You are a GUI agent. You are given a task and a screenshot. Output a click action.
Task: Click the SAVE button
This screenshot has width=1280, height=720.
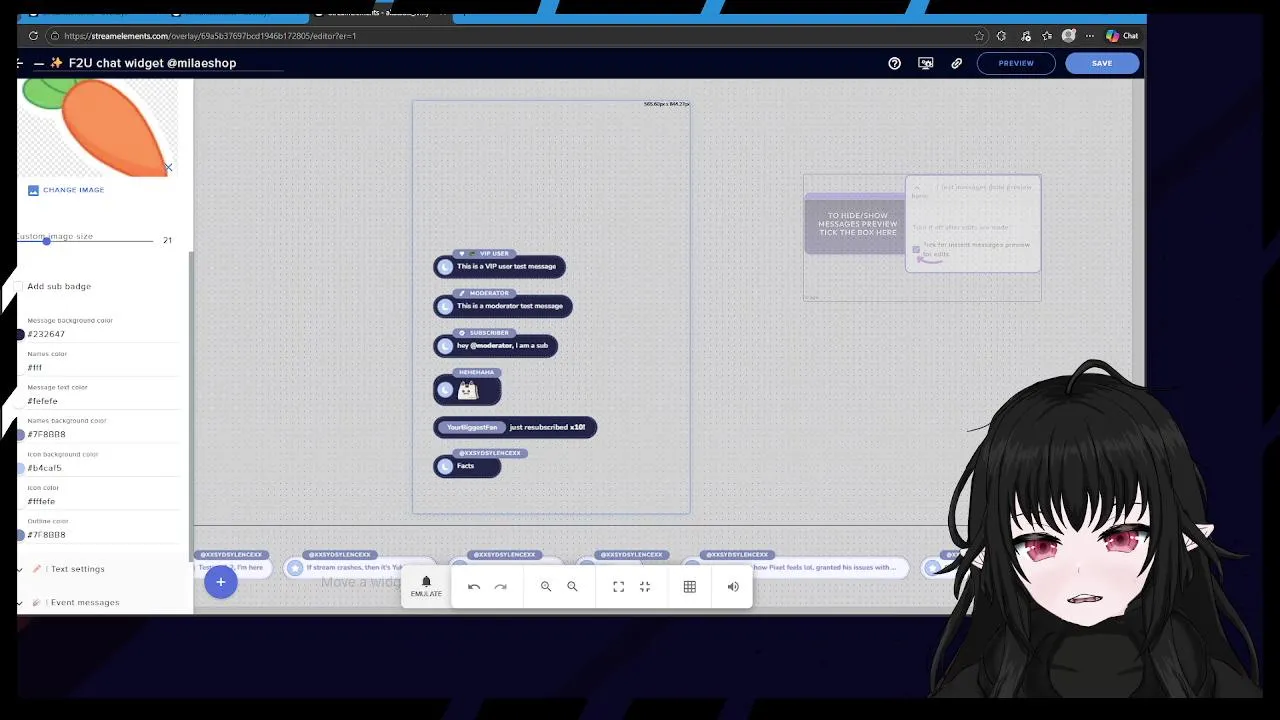(1102, 63)
